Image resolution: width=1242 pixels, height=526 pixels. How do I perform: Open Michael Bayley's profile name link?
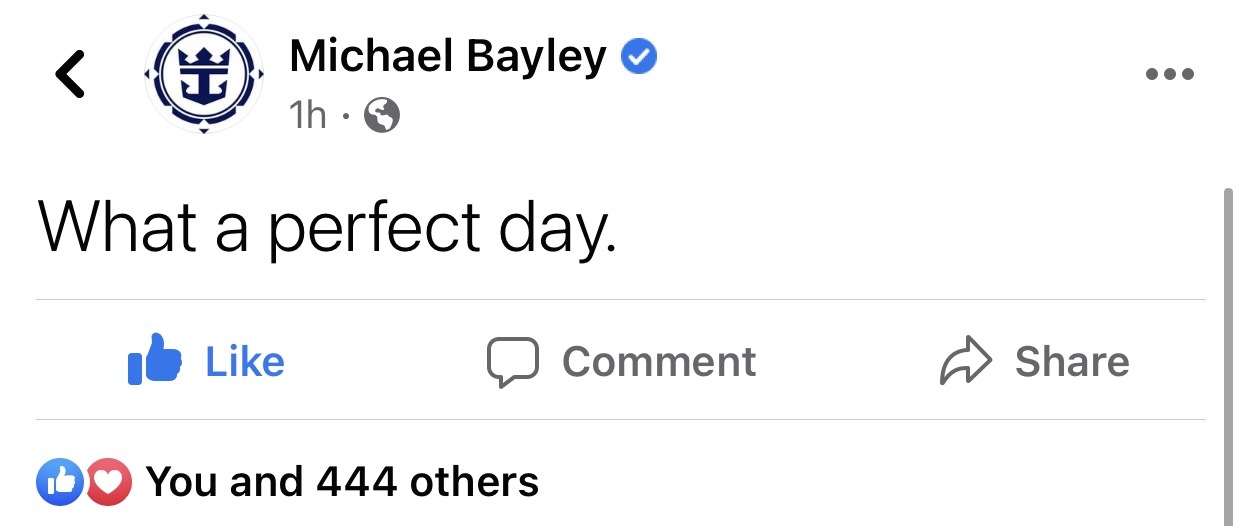tap(448, 57)
